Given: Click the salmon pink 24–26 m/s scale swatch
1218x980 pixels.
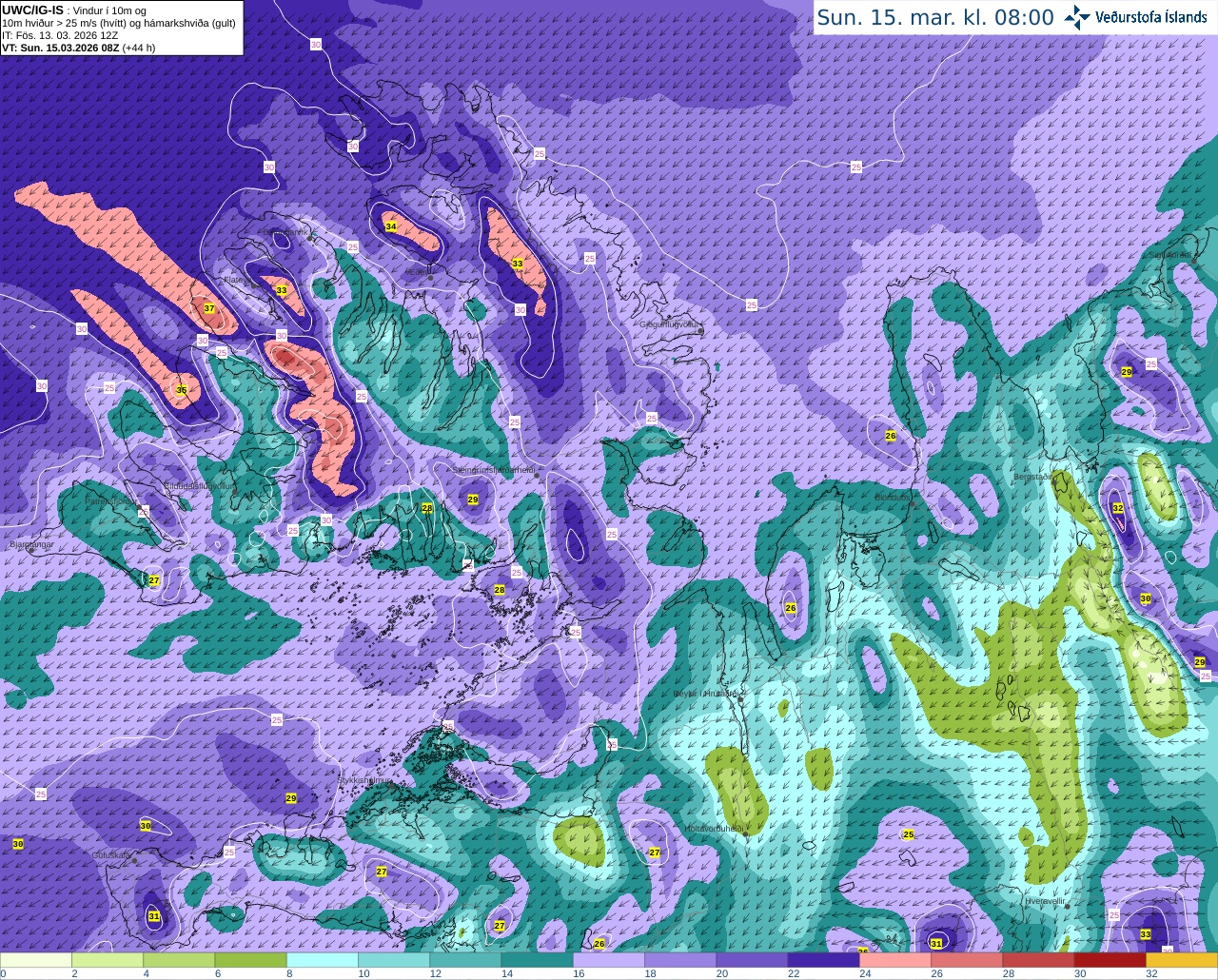Looking at the screenshot, I should (x=895, y=960).
